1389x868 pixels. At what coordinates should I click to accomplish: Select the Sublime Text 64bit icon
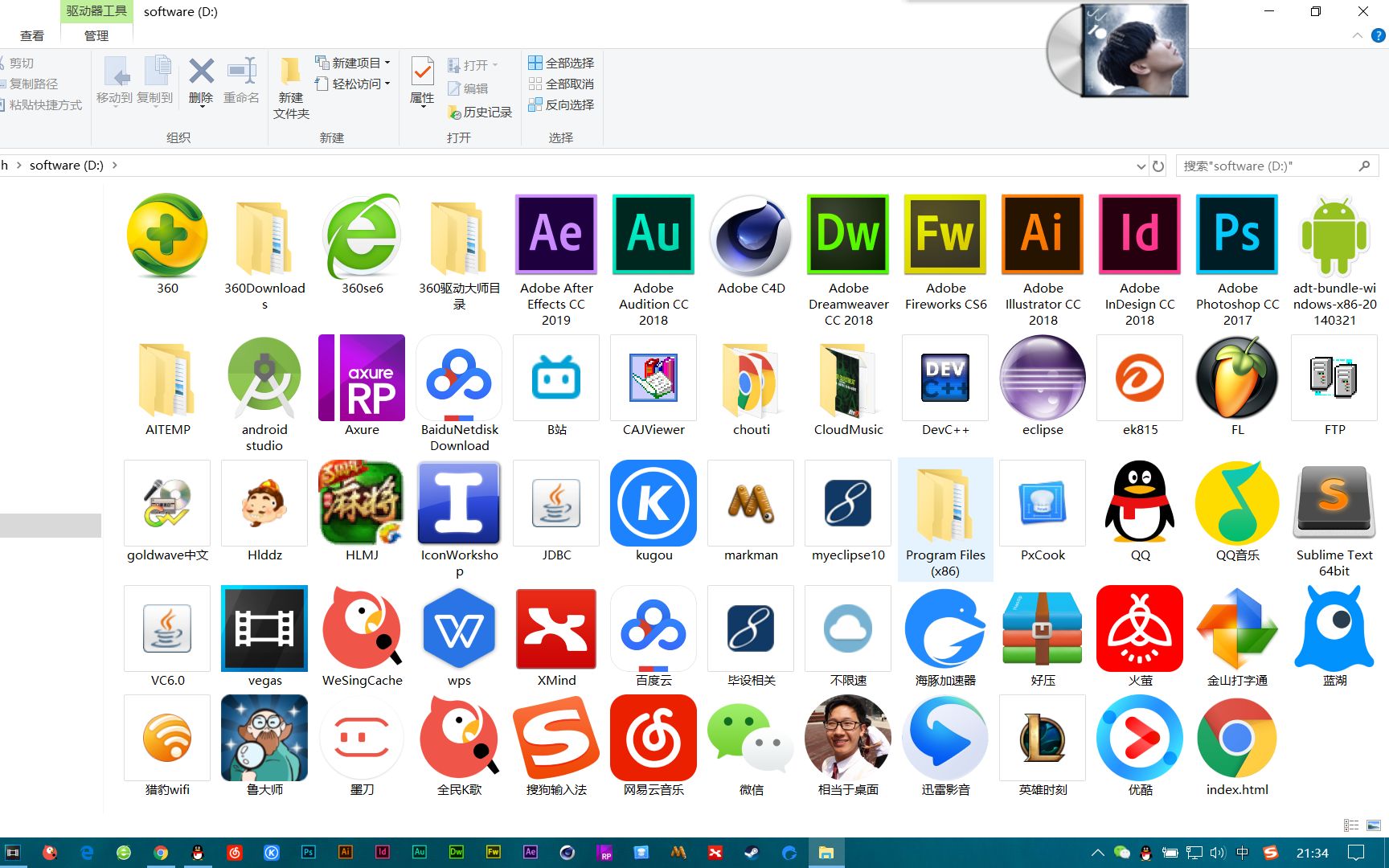click(1334, 503)
